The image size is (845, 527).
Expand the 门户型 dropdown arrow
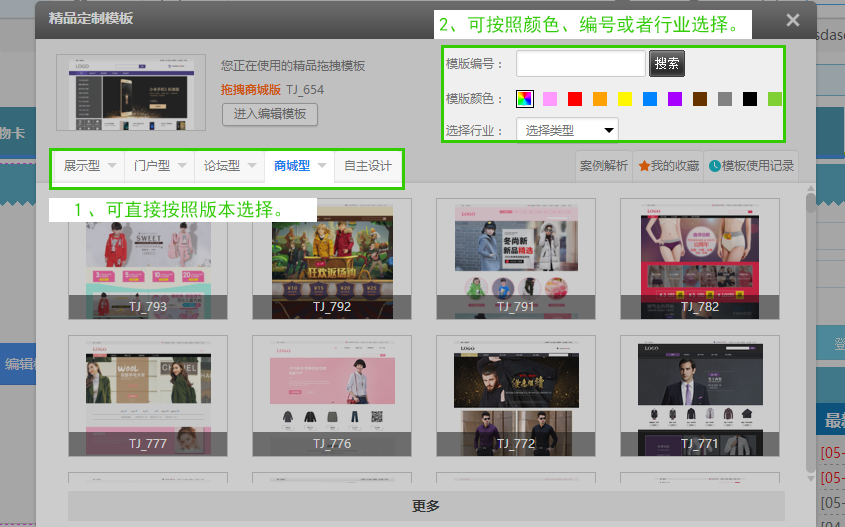point(182,166)
